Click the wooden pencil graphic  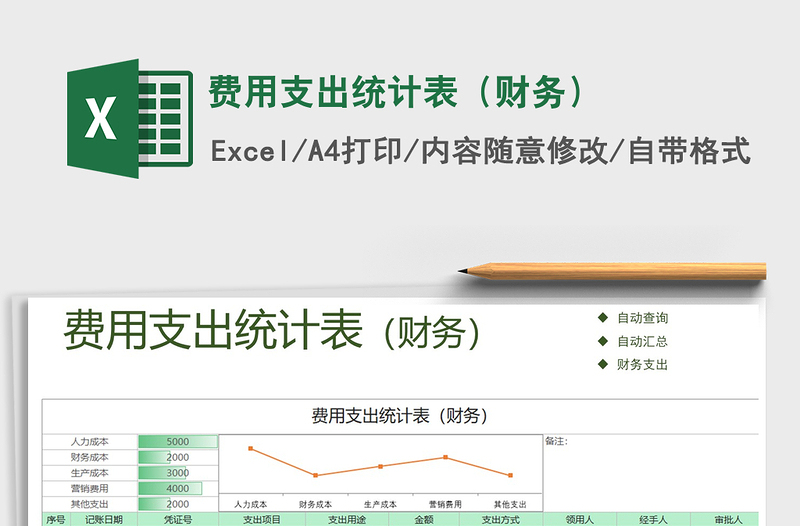click(612, 271)
